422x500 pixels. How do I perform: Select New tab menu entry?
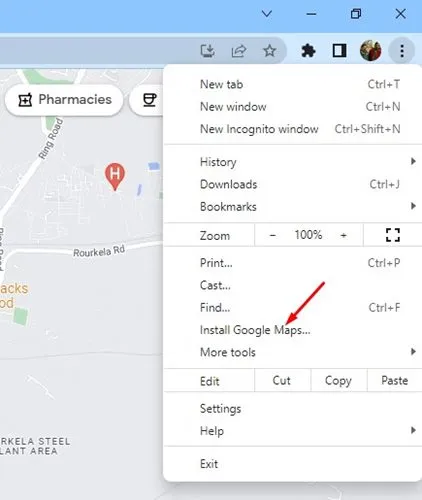coord(293,84)
